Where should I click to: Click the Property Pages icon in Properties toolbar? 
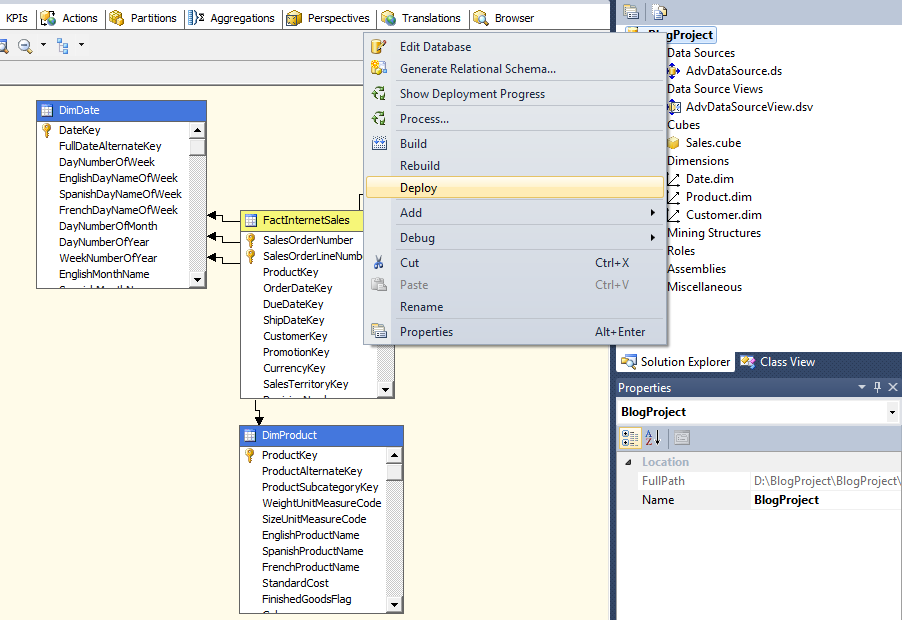682,438
